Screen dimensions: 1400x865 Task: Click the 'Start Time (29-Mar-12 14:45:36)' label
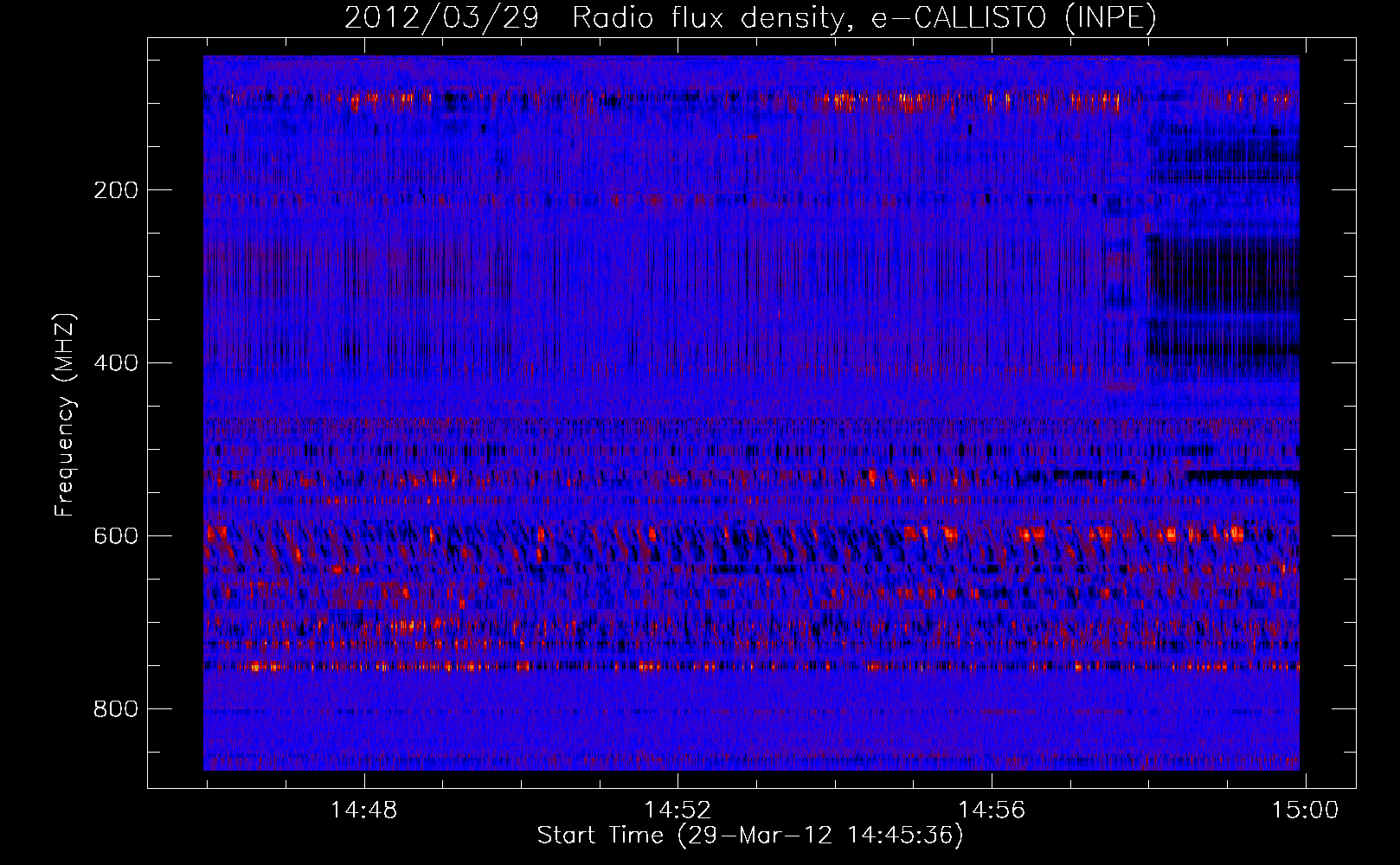point(750,836)
